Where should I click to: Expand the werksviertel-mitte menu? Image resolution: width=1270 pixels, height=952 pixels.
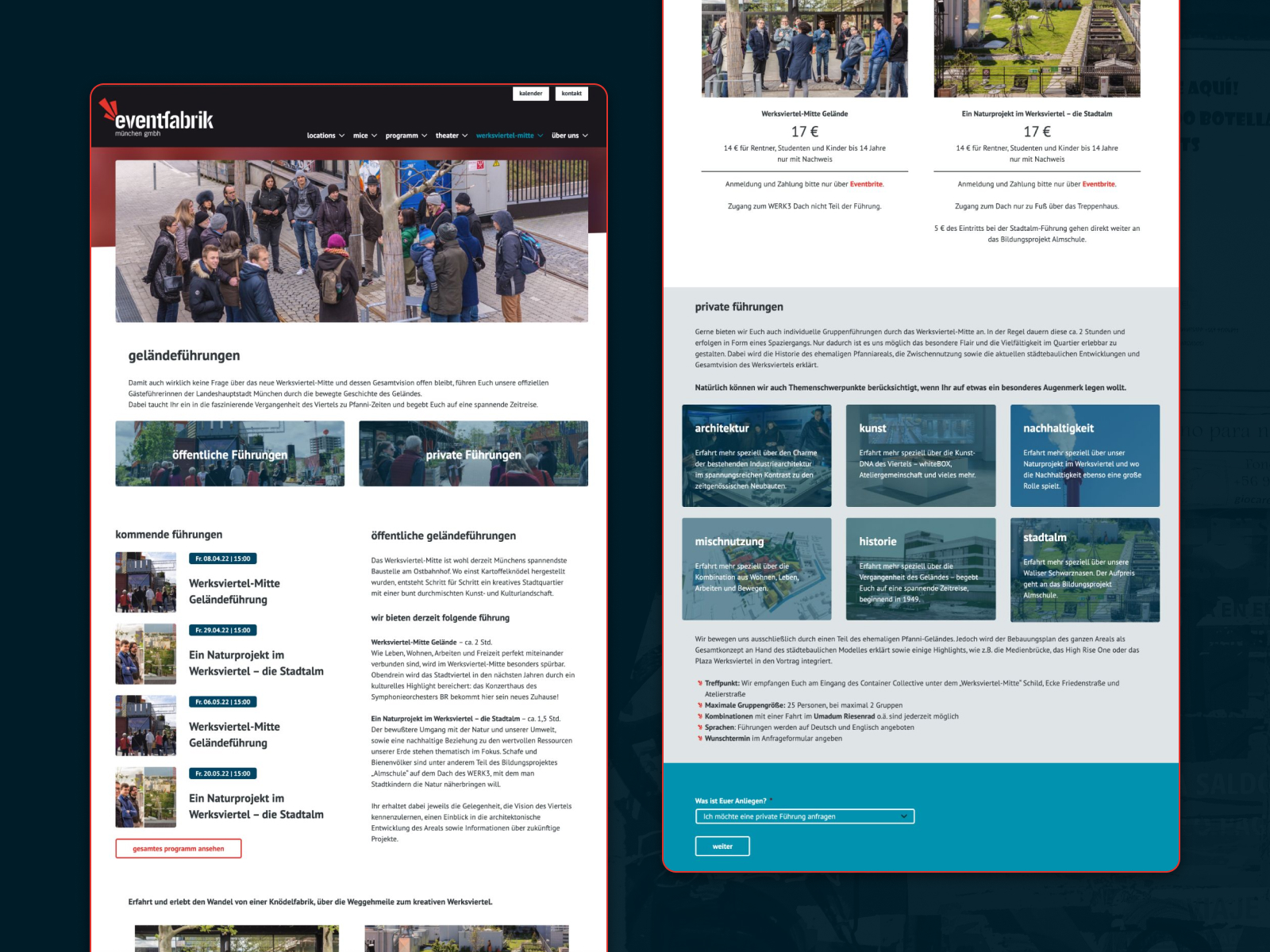[509, 136]
